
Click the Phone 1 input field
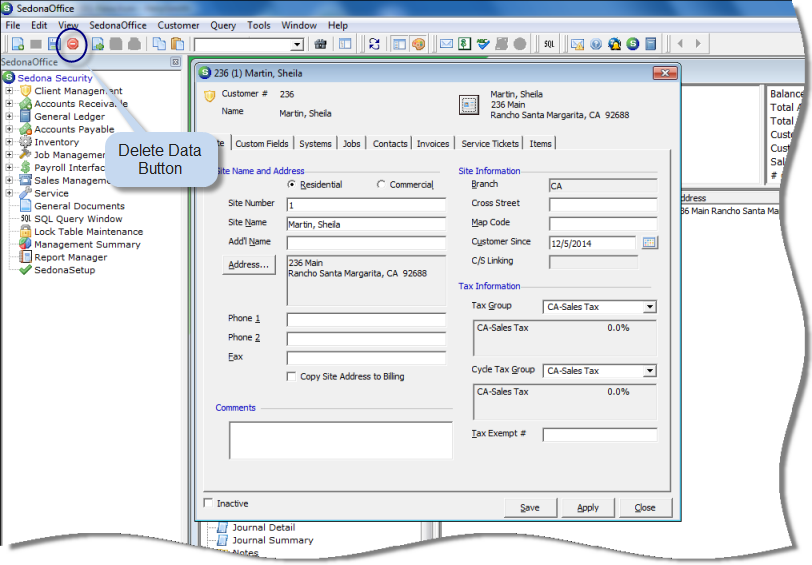366,320
